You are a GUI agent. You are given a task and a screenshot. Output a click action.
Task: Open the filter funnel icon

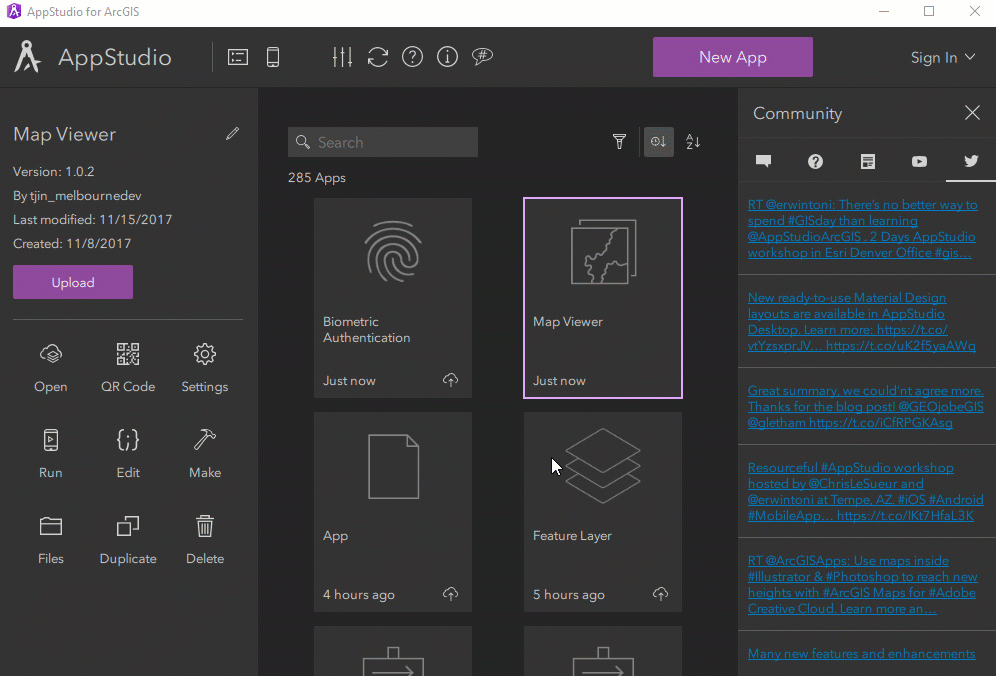tap(619, 142)
